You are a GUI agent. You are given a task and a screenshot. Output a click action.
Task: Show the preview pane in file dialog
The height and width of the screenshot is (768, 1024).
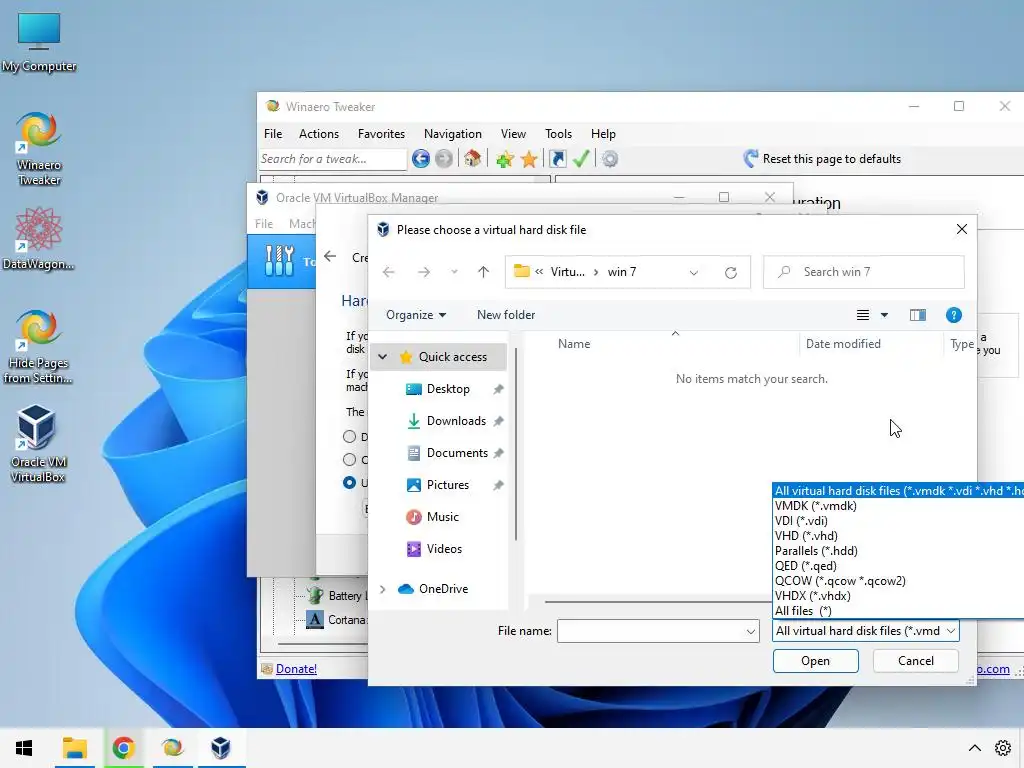click(918, 315)
